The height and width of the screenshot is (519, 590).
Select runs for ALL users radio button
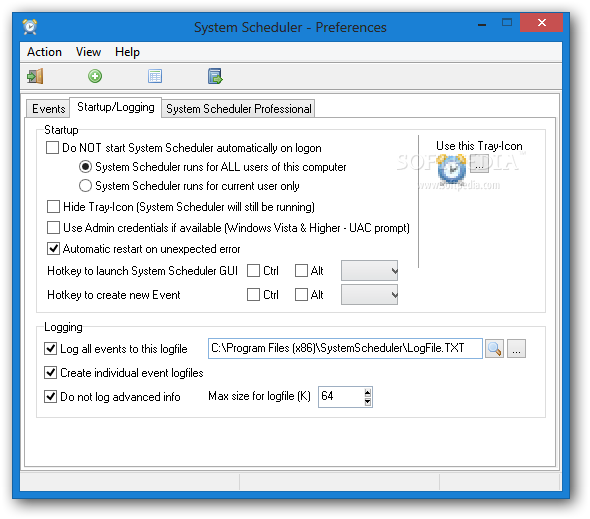(85, 166)
